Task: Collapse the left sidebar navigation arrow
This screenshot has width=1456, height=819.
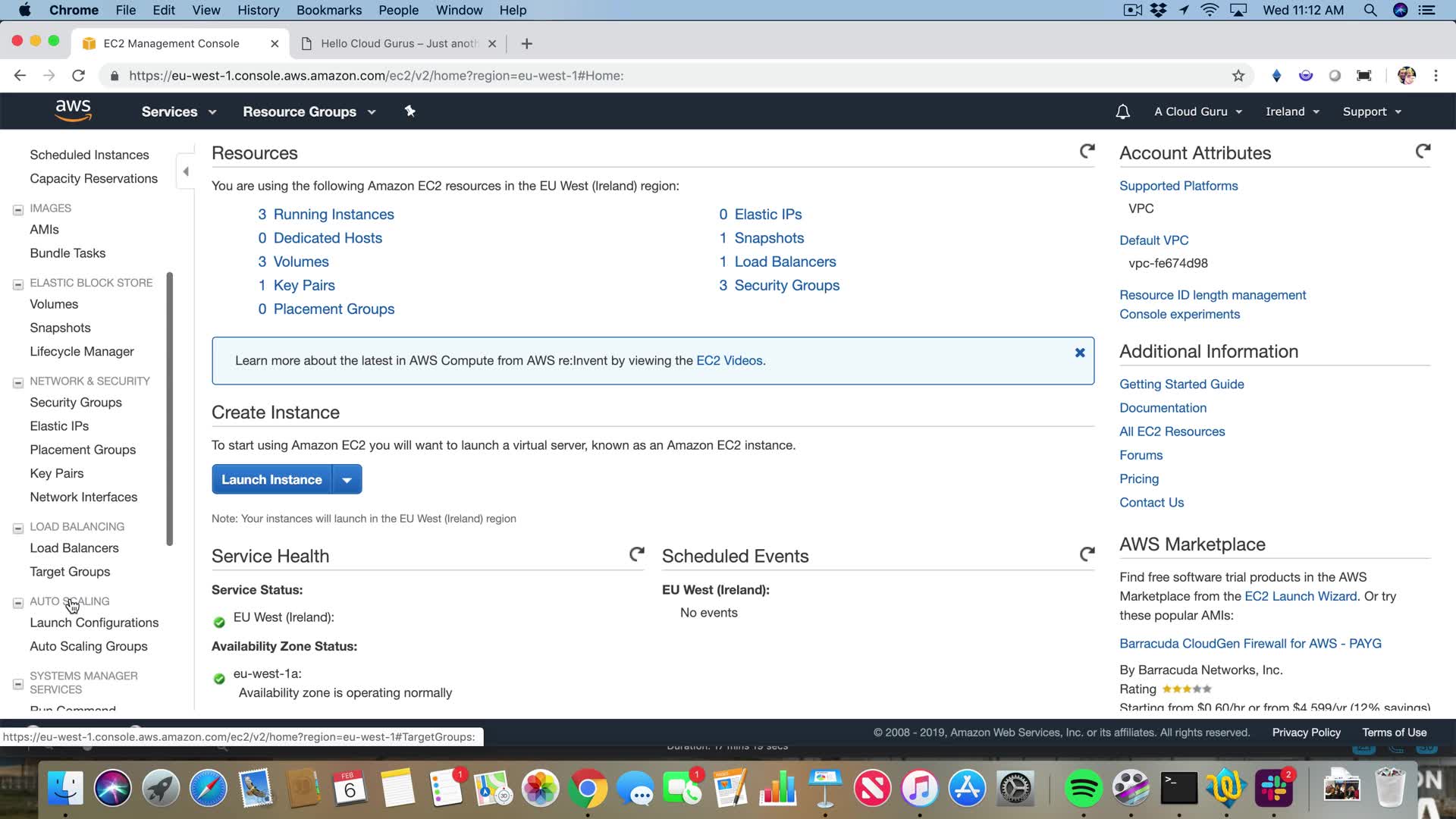Action: [185, 171]
